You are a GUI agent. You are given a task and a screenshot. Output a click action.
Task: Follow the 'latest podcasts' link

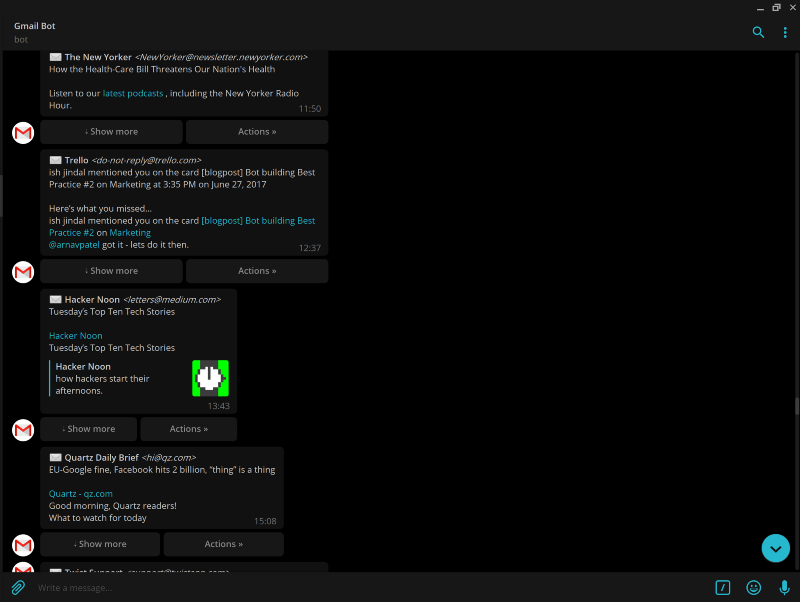pyautogui.click(x=133, y=93)
